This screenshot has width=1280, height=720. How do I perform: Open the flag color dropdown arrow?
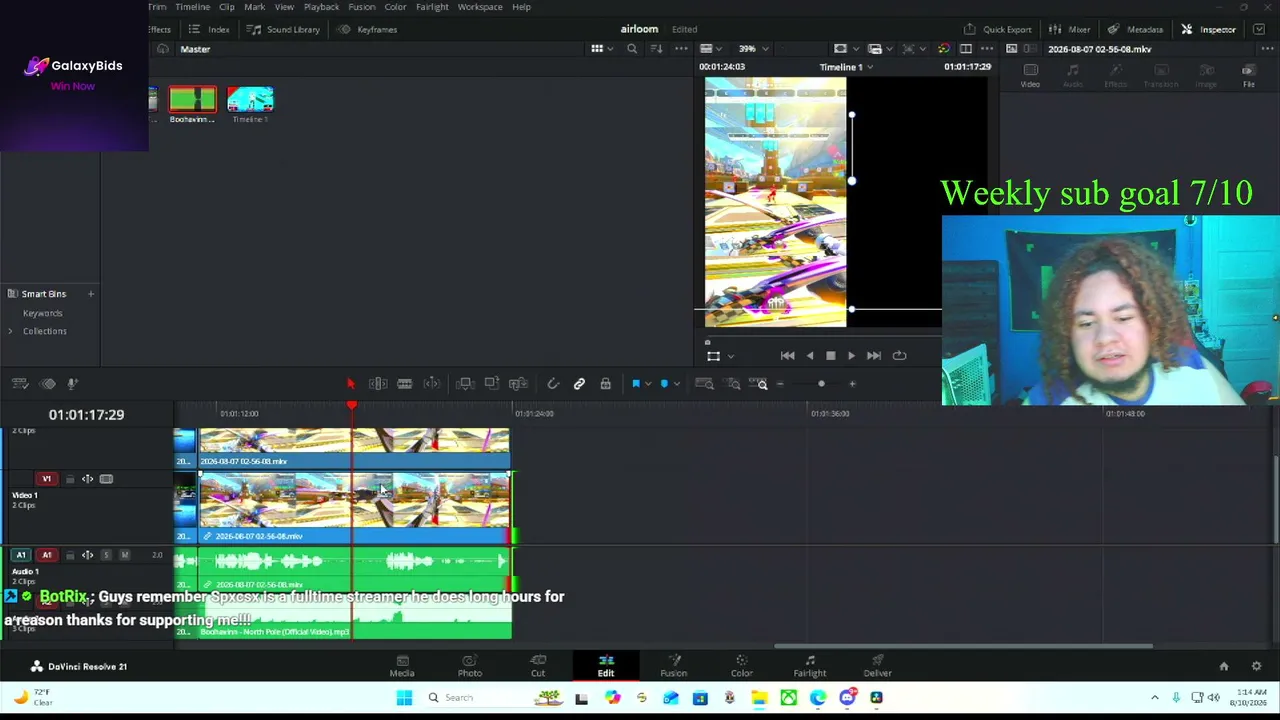click(x=648, y=384)
